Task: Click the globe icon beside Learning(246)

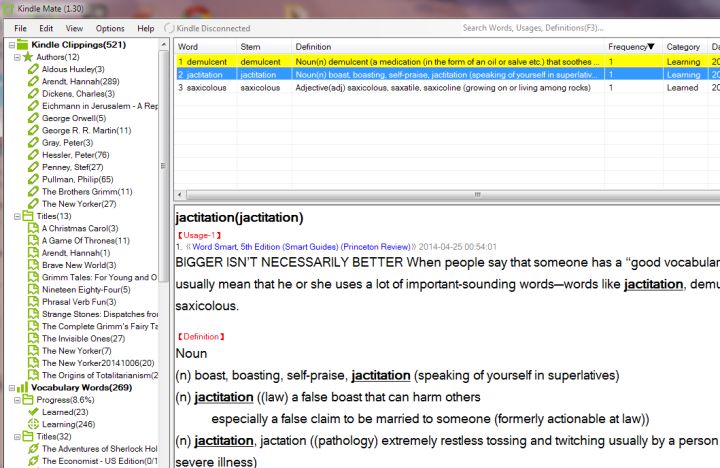Action: click(x=33, y=424)
